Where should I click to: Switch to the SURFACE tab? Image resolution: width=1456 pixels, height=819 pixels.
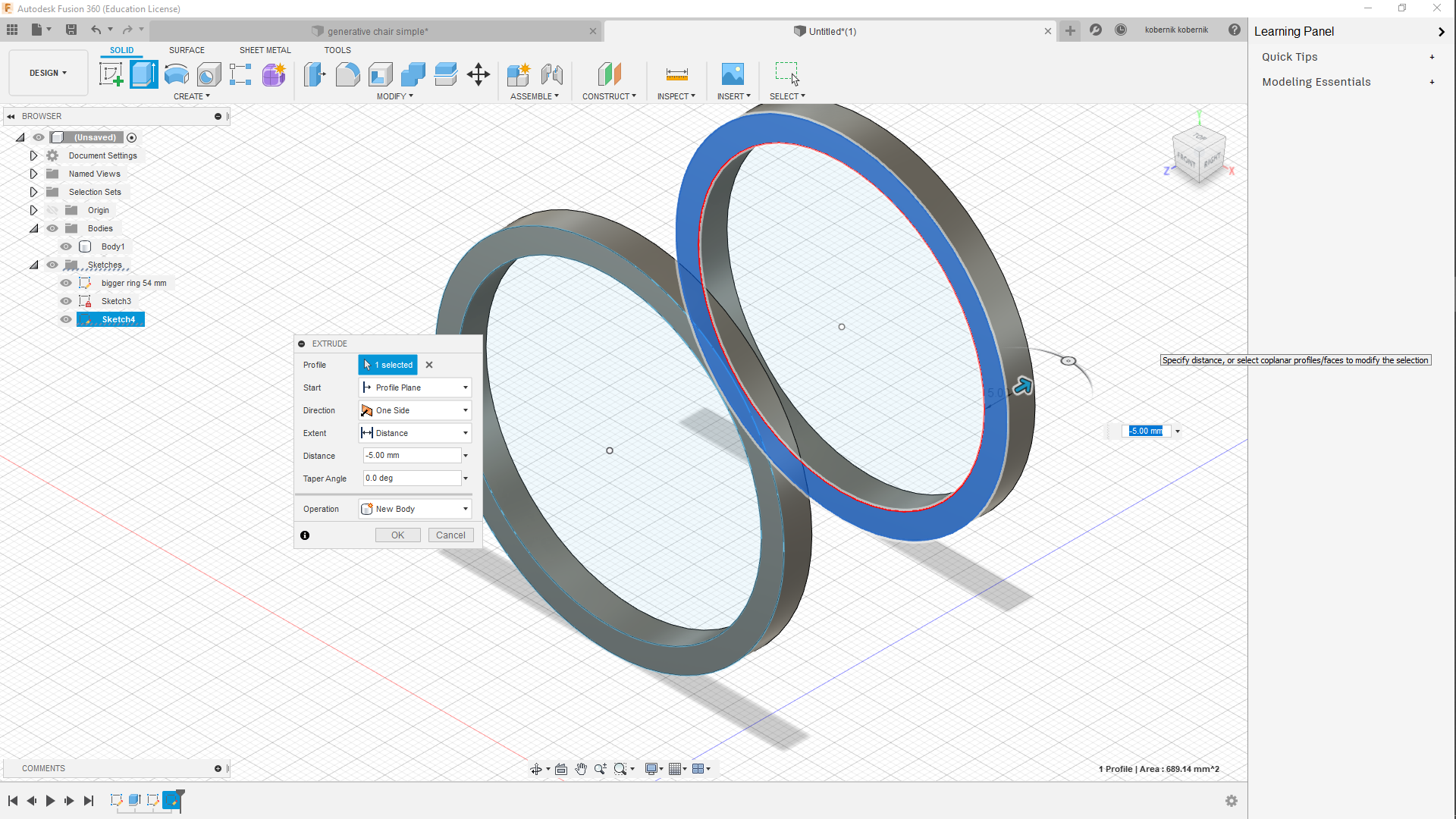click(x=187, y=50)
